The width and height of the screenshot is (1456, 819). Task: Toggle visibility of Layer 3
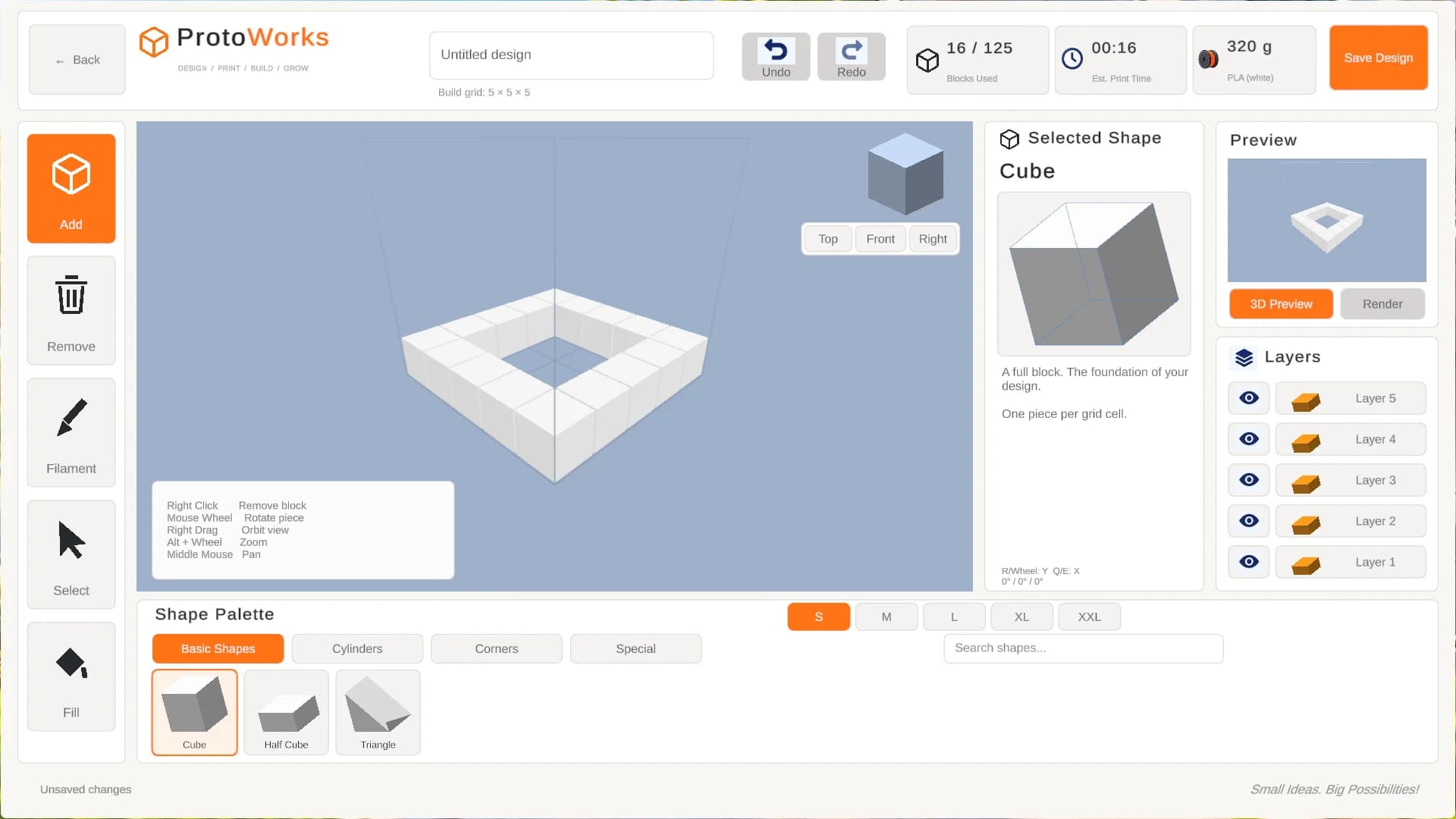pyautogui.click(x=1248, y=480)
